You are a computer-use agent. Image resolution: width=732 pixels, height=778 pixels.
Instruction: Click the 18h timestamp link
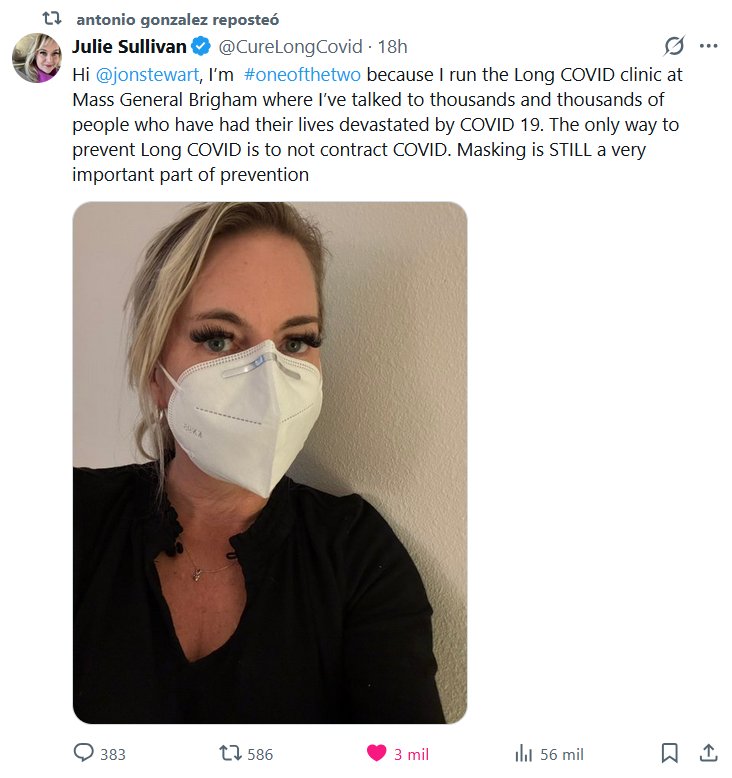point(393,47)
